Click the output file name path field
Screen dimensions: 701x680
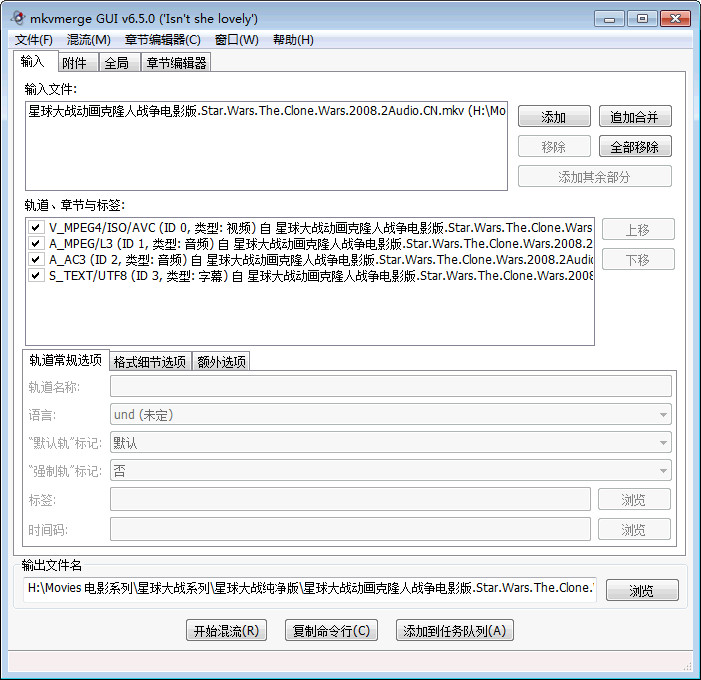310,589
